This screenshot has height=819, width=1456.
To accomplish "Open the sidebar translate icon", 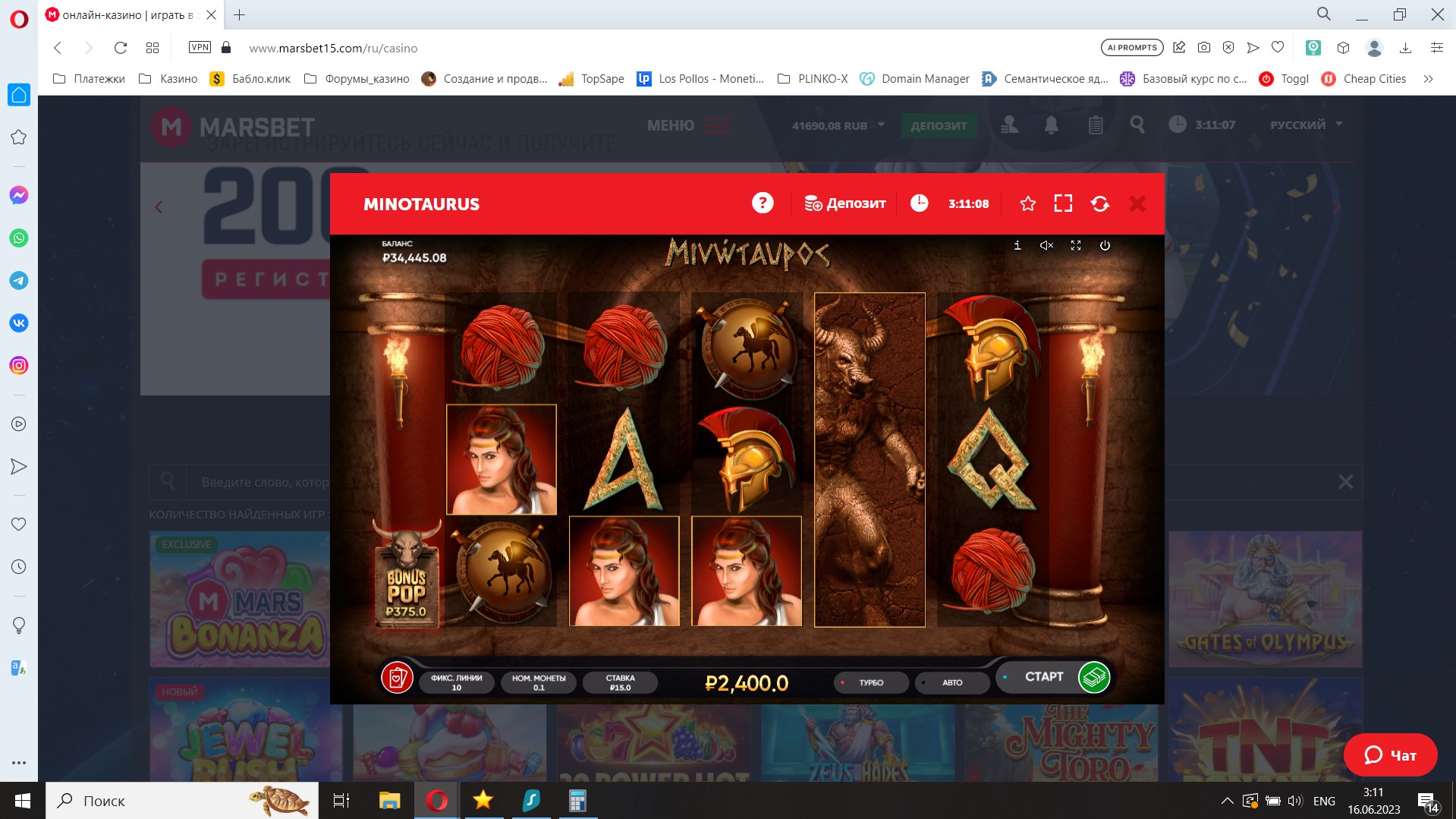I will 19,668.
